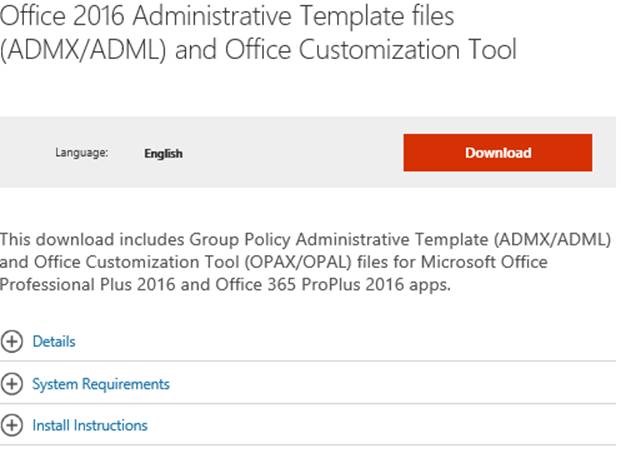Click the description paragraph starting 'This download includes'
Screen dimensions: 621x453
pos(305,262)
